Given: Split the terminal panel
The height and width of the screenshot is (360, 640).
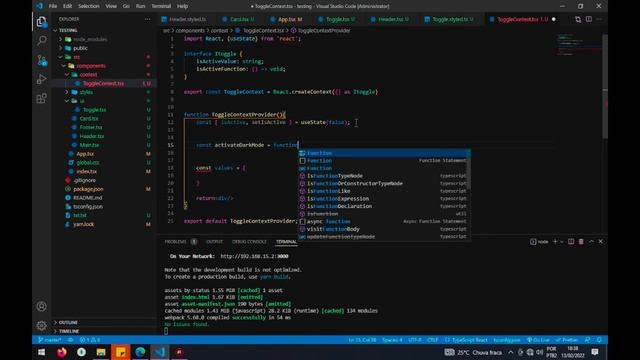Looking at the screenshot, I should (571, 242).
